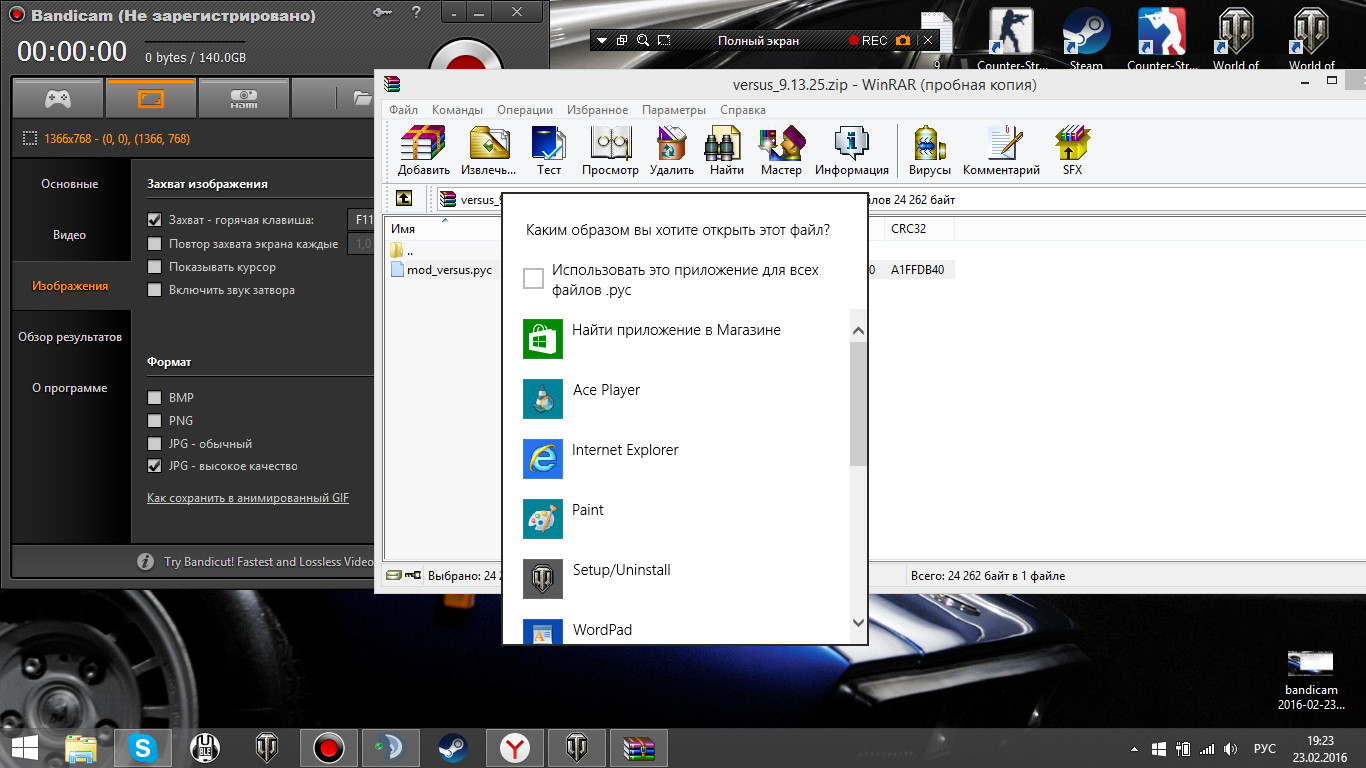Open the 'Команды' menu in WinRAR
The width and height of the screenshot is (1366, 768).
tap(457, 110)
